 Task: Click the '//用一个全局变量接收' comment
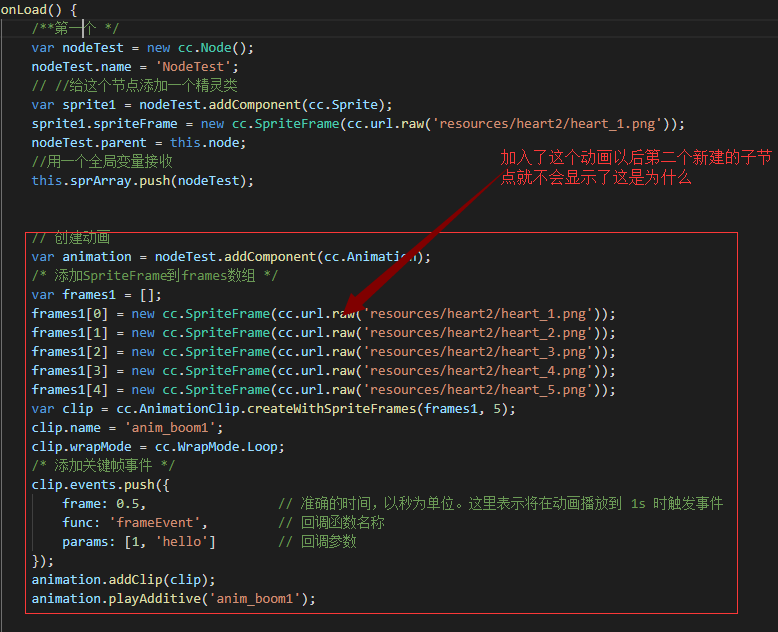click(102, 161)
